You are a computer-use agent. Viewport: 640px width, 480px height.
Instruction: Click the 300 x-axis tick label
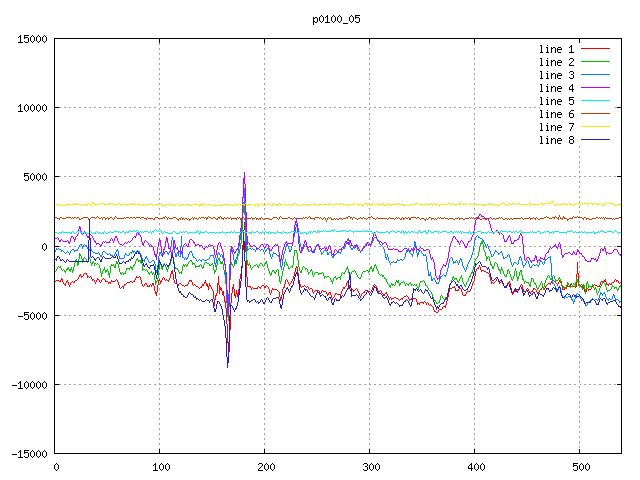(370, 467)
